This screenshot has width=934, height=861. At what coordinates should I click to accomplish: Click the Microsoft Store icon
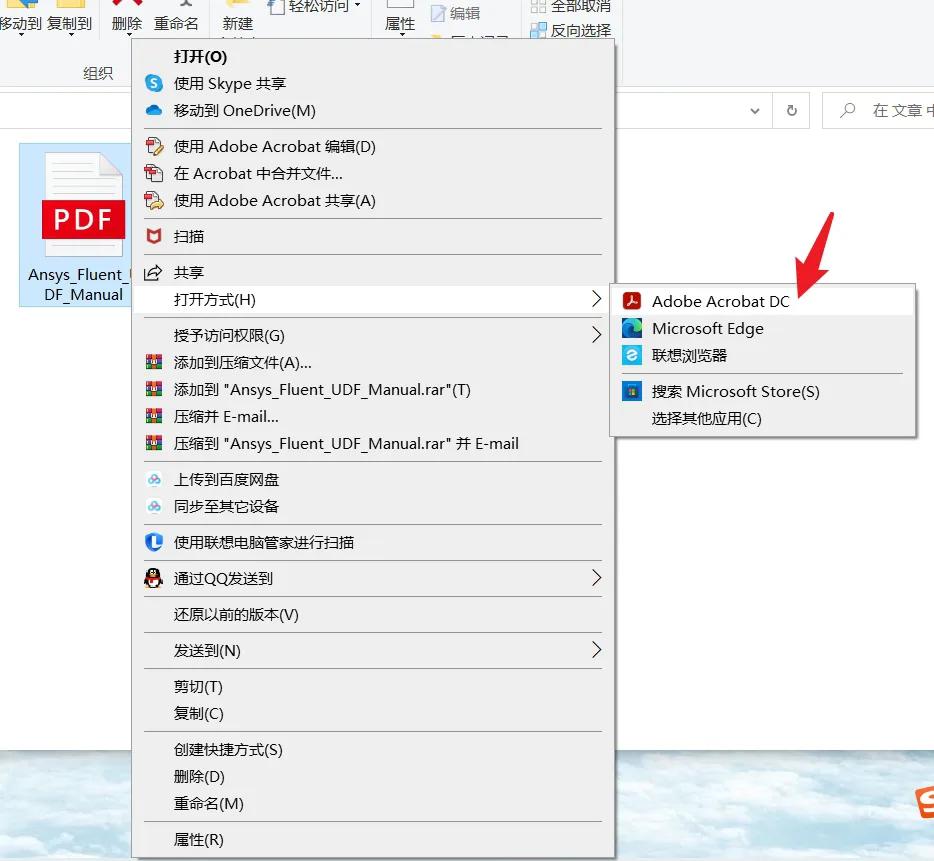point(632,391)
